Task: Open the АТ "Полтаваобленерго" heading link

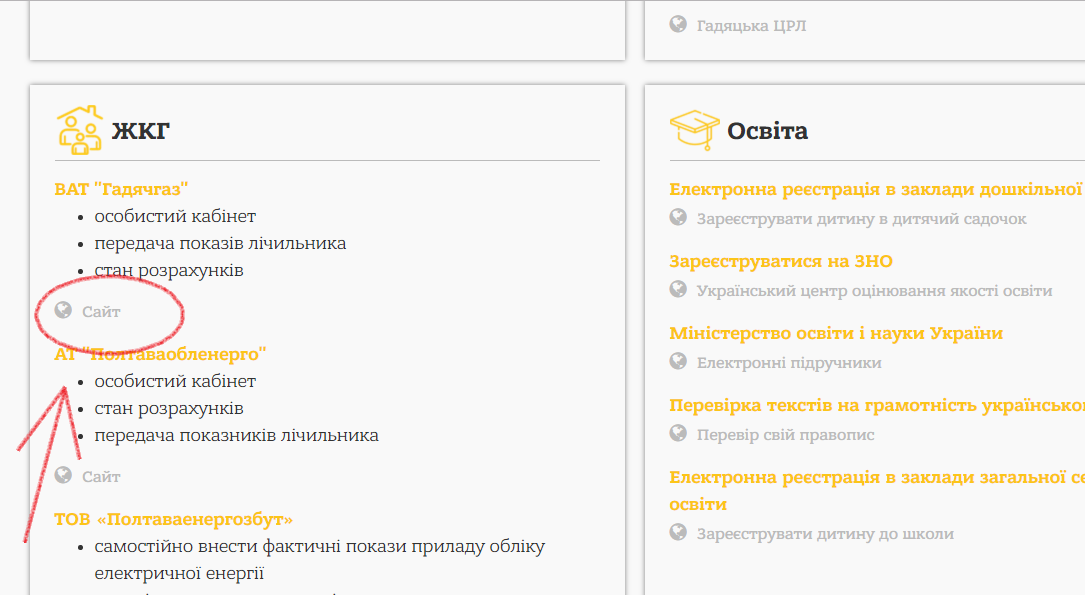Action: pyautogui.click(x=160, y=354)
